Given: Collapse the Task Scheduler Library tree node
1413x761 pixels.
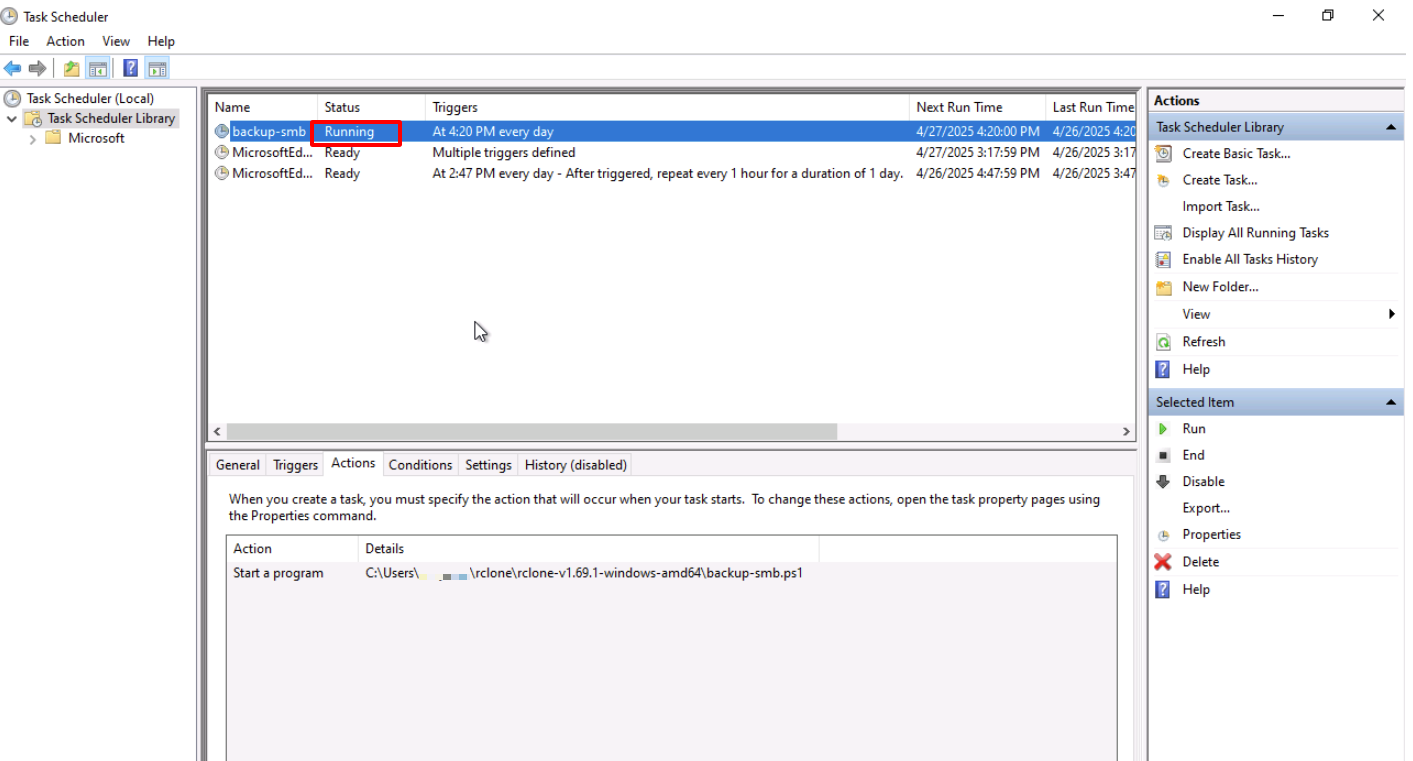Looking at the screenshot, I should click(x=12, y=119).
